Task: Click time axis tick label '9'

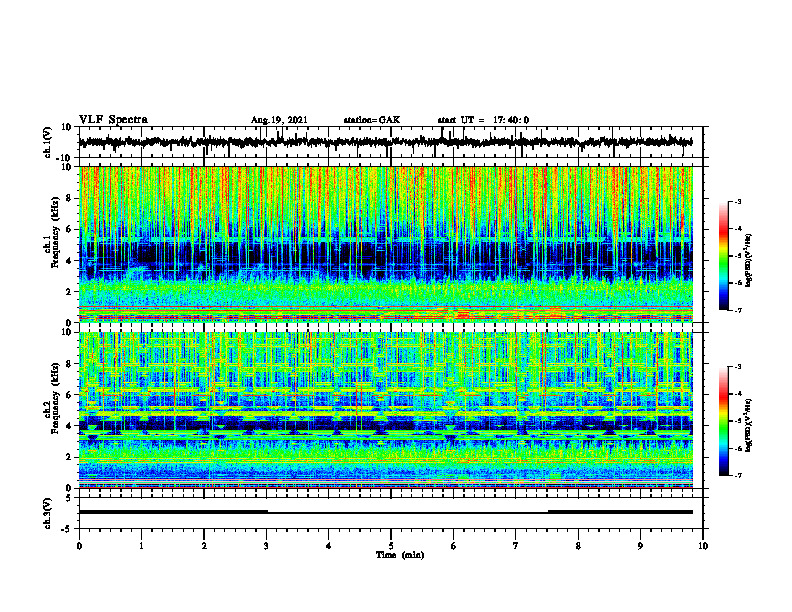Action: pyautogui.click(x=640, y=546)
